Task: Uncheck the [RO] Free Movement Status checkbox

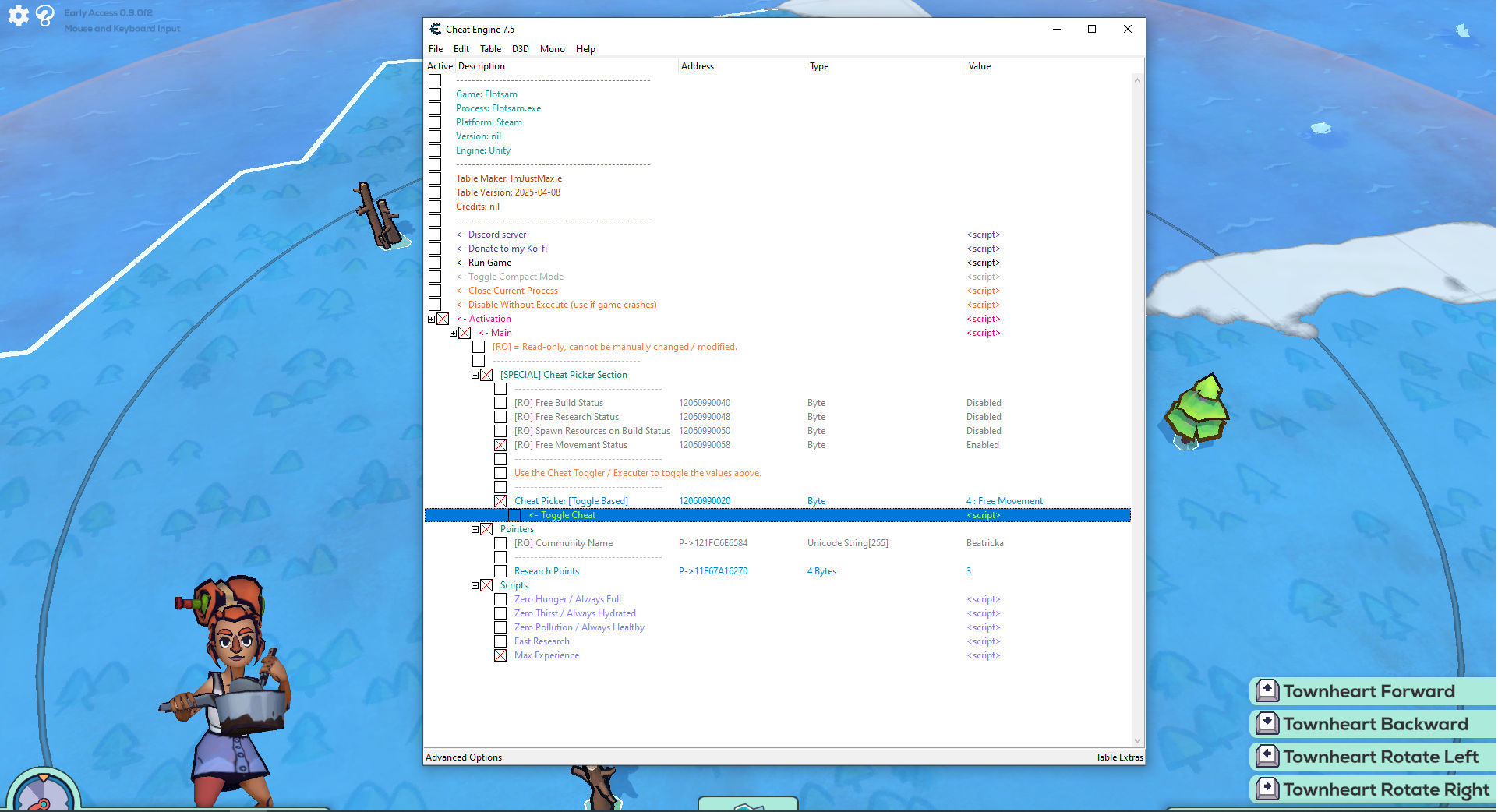Action: coord(500,445)
